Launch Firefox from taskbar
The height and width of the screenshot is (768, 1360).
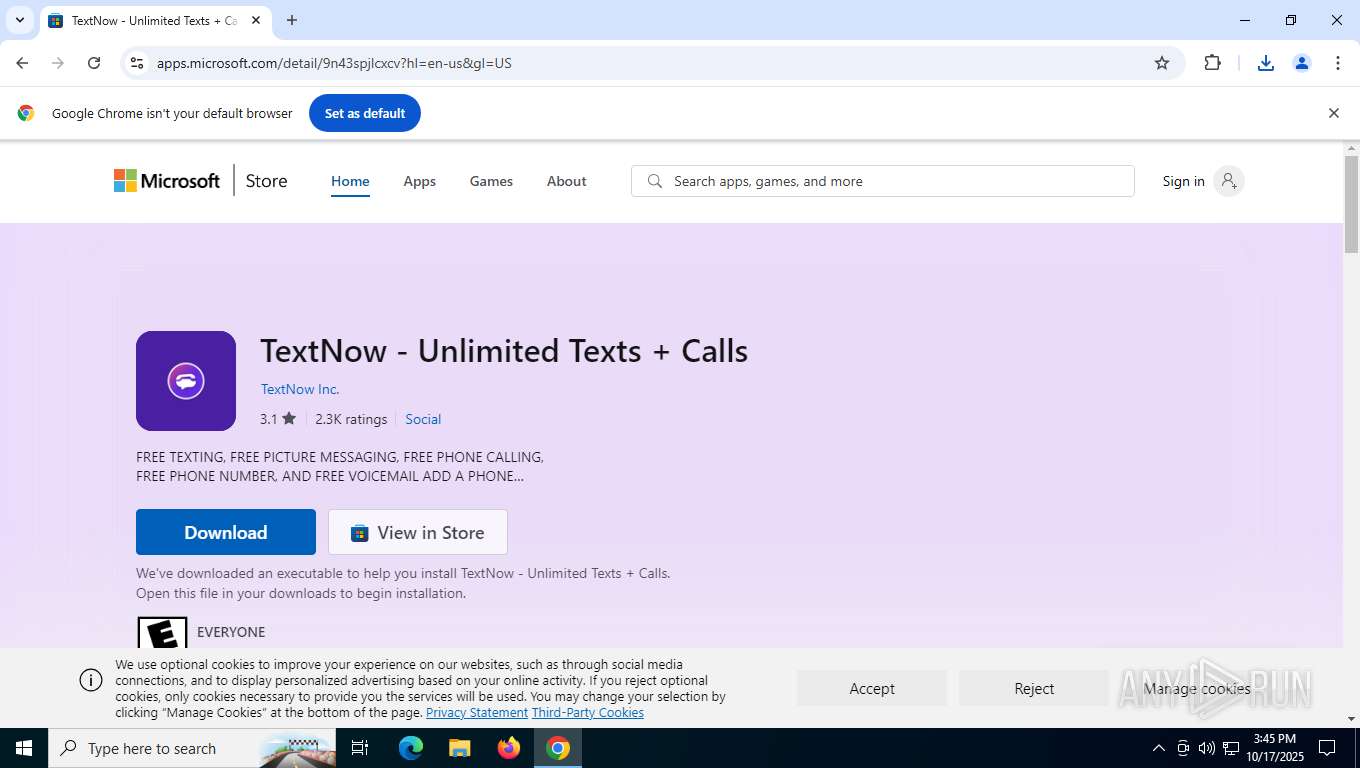click(509, 748)
